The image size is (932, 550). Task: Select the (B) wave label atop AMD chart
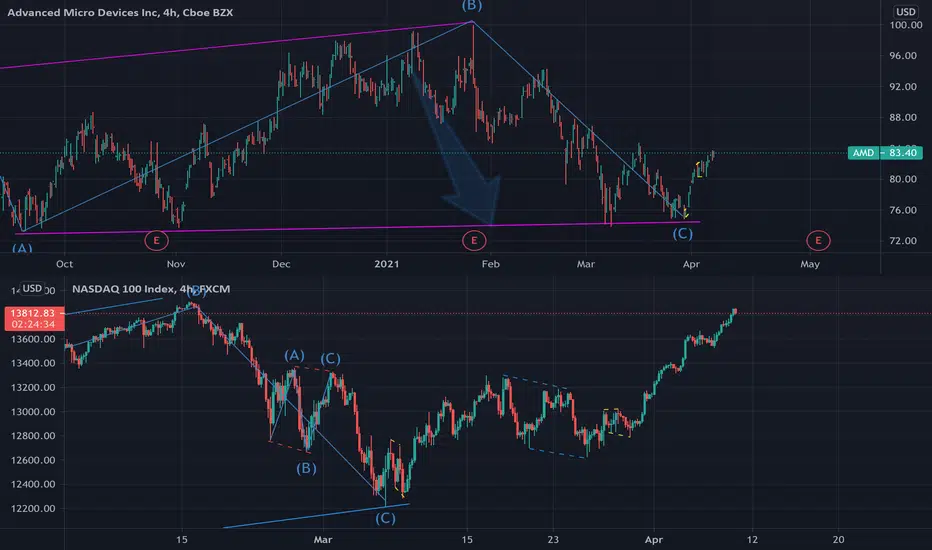(x=472, y=5)
